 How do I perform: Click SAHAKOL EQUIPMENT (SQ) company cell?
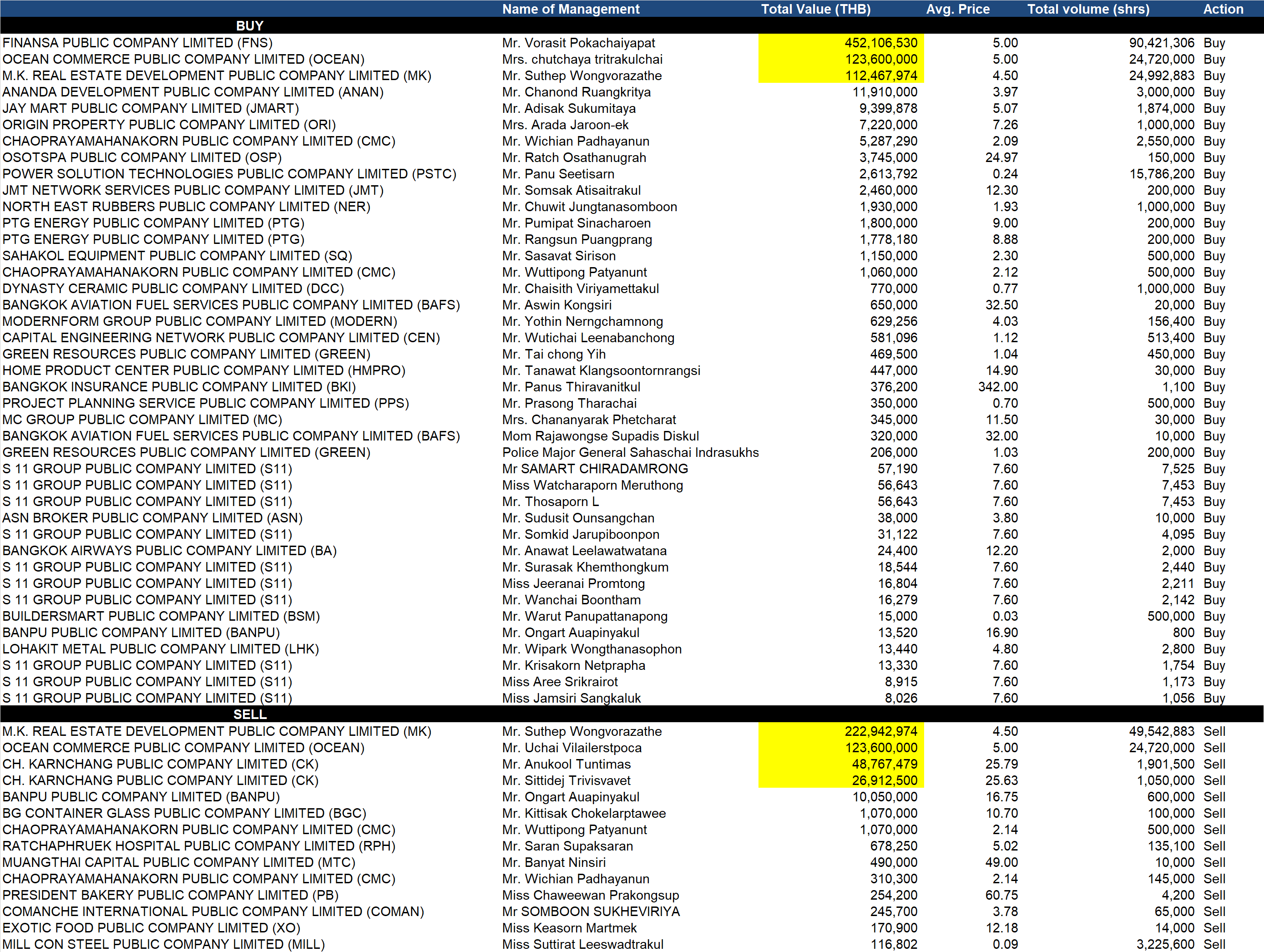click(x=177, y=256)
